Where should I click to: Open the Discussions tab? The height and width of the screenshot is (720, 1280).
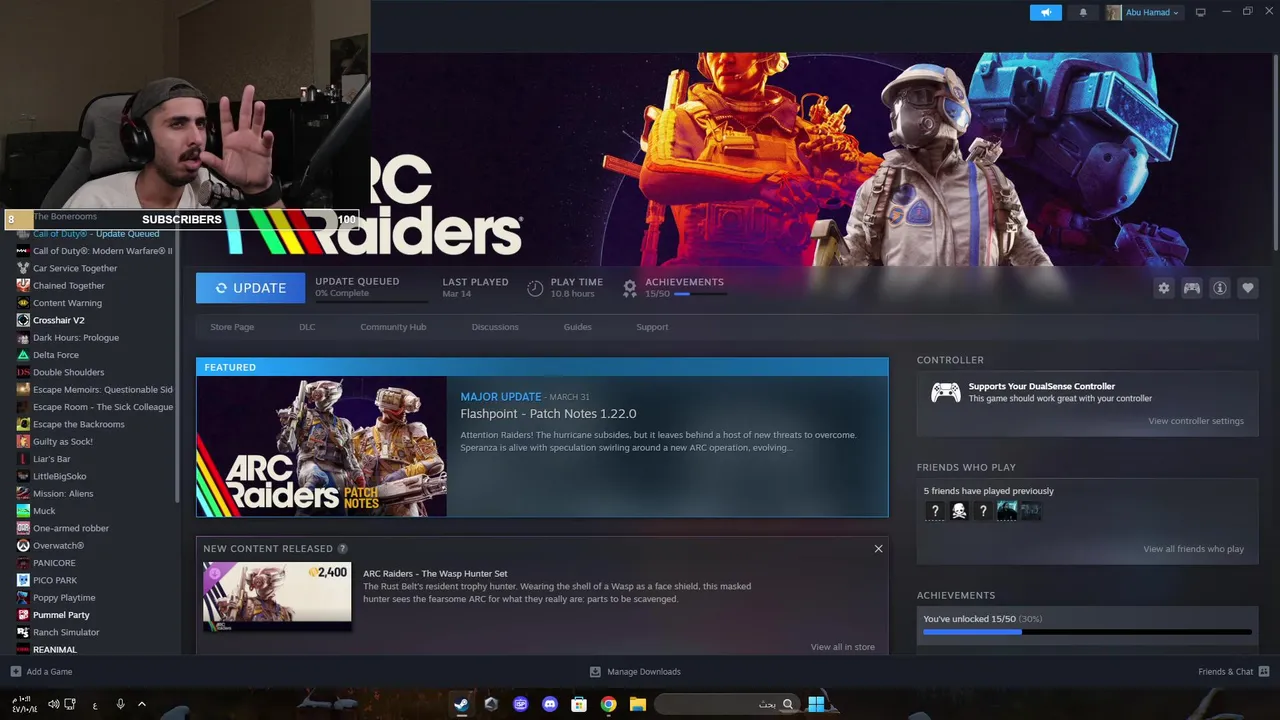click(495, 327)
